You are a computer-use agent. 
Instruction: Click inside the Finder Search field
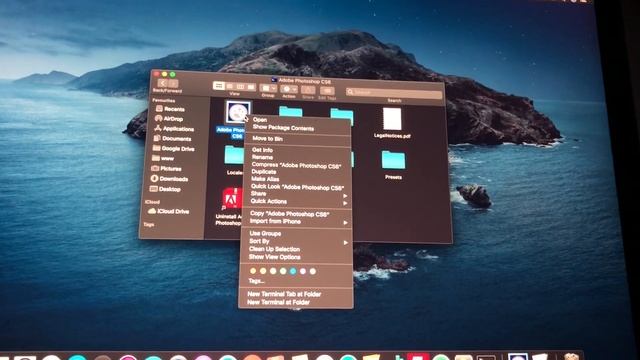(x=394, y=93)
